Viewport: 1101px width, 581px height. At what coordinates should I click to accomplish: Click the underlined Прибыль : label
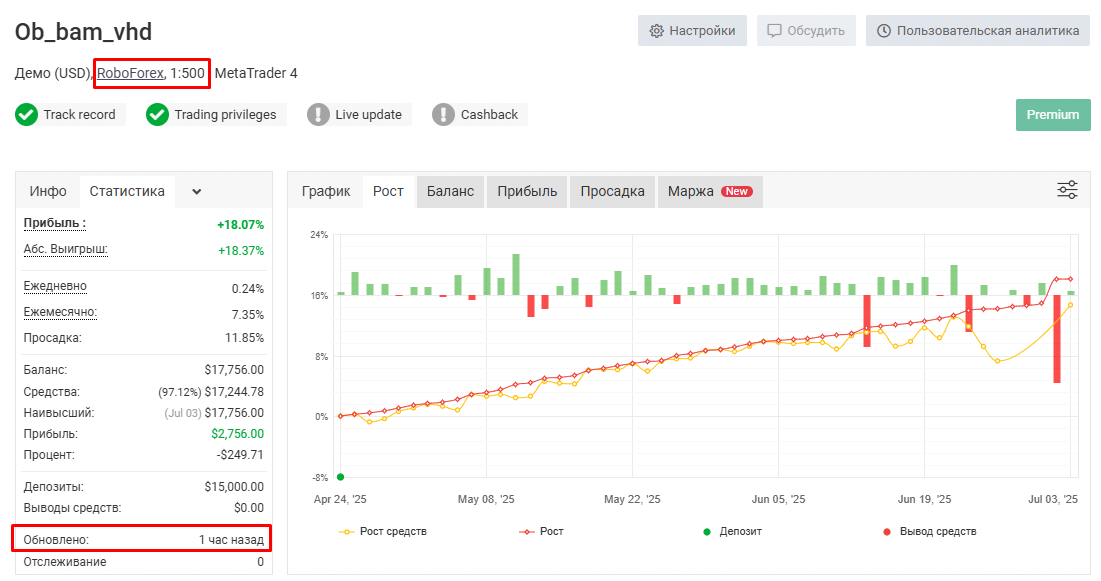pos(55,223)
